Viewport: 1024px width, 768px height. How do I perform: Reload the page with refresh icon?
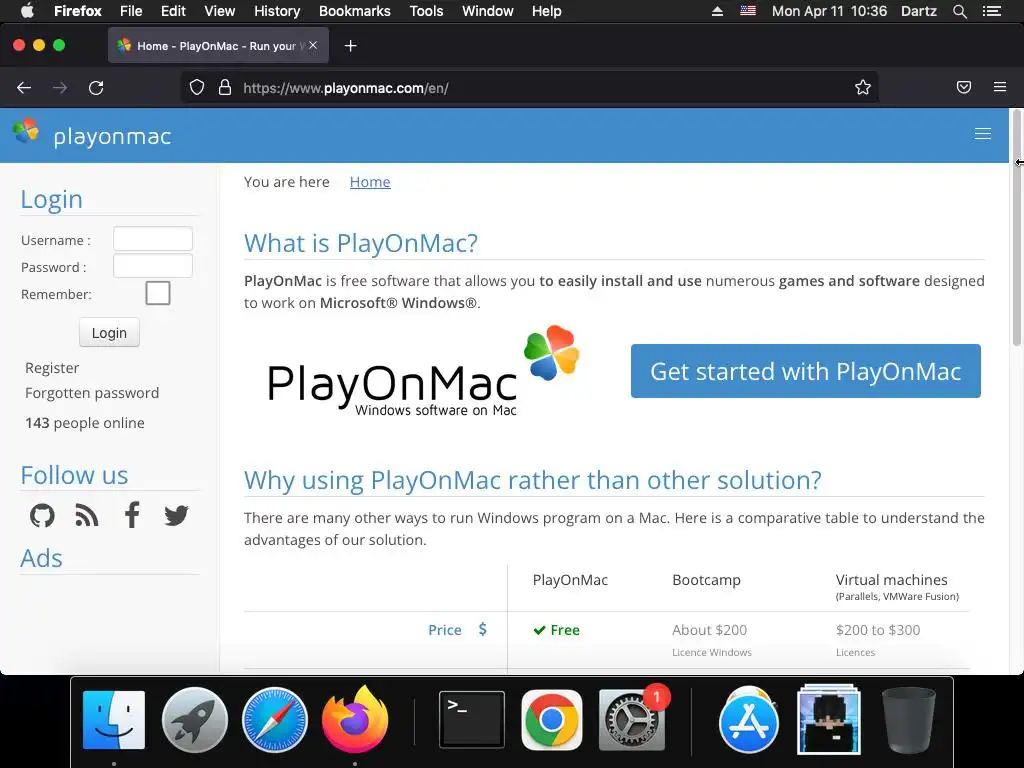pos(96,88)
